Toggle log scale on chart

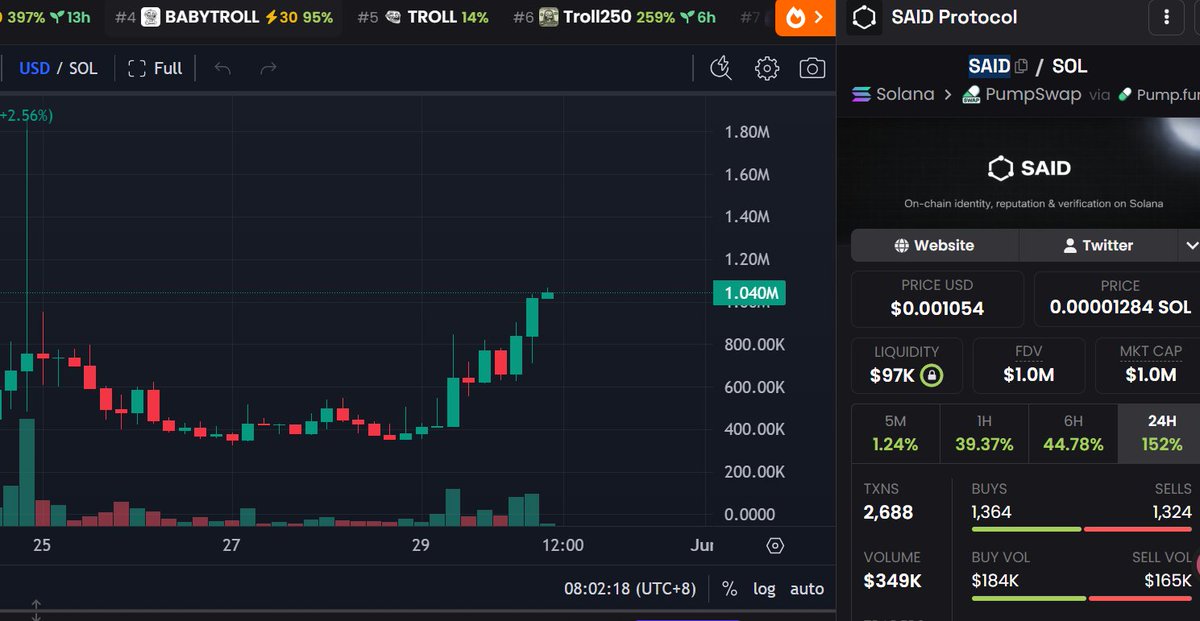[x=764, y=589]
